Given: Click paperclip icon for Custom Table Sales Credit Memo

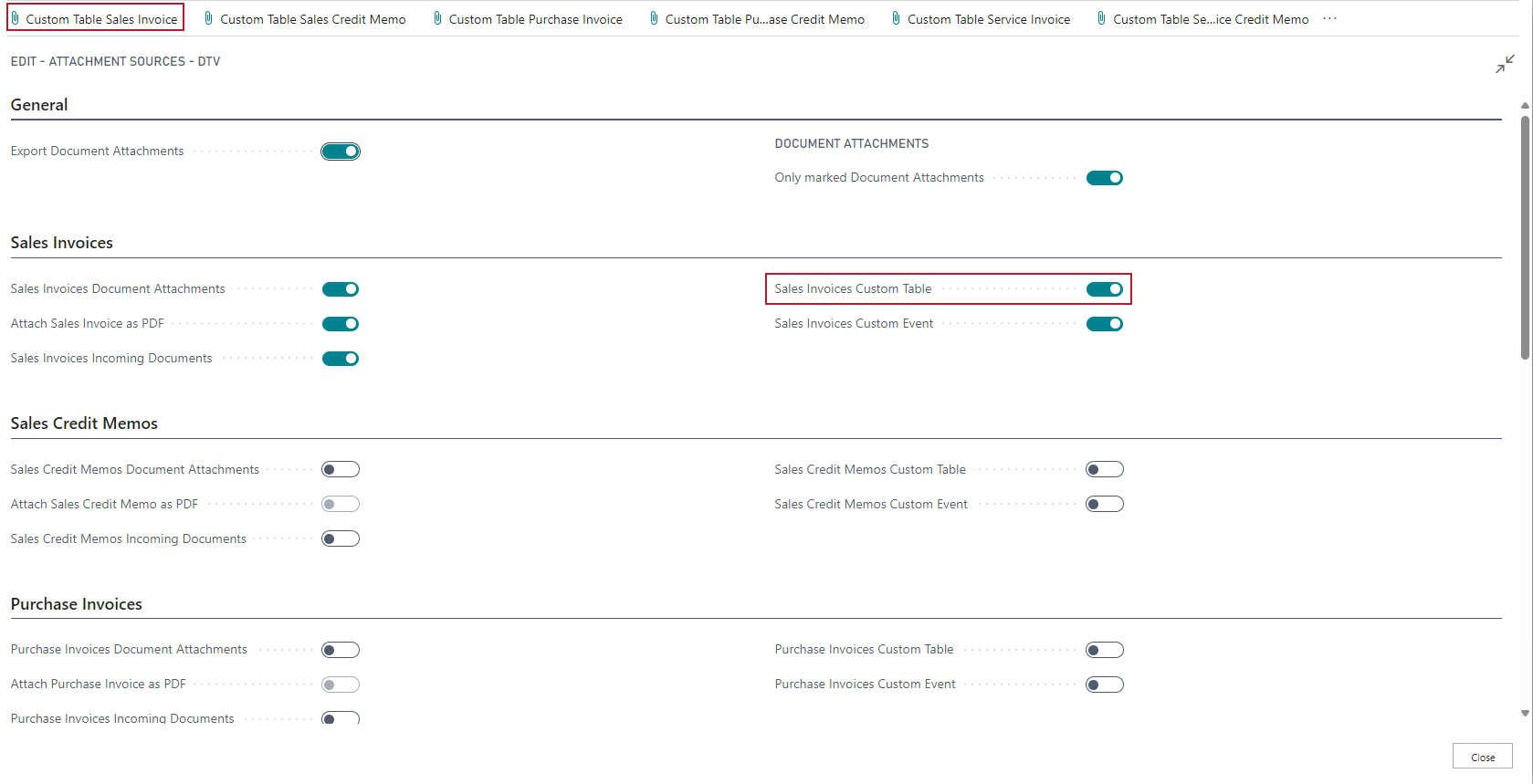Looking at the screenshot, I should 209,18.
